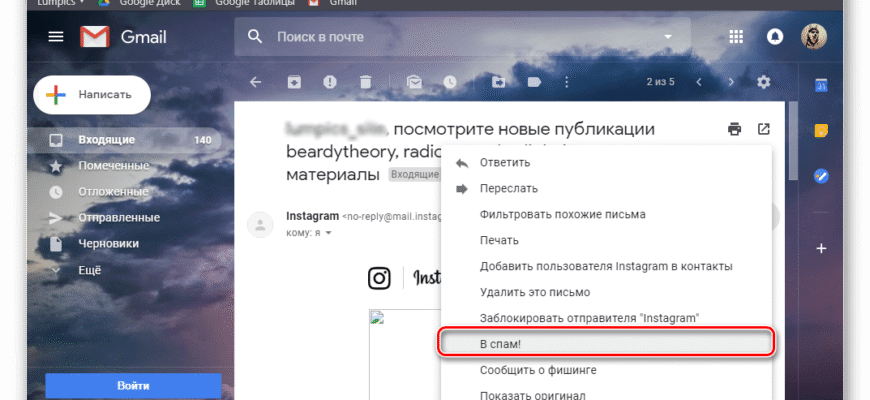This screenshot has height=400, width=870.
Task: Open search options dropdown arrow
Action: (x=668, y=37)
